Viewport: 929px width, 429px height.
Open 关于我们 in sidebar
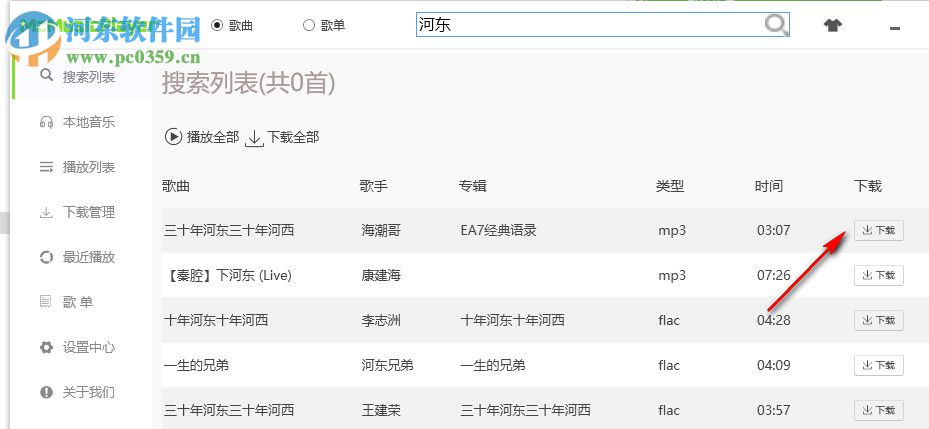pyautogui.click(x=77, y=392)
